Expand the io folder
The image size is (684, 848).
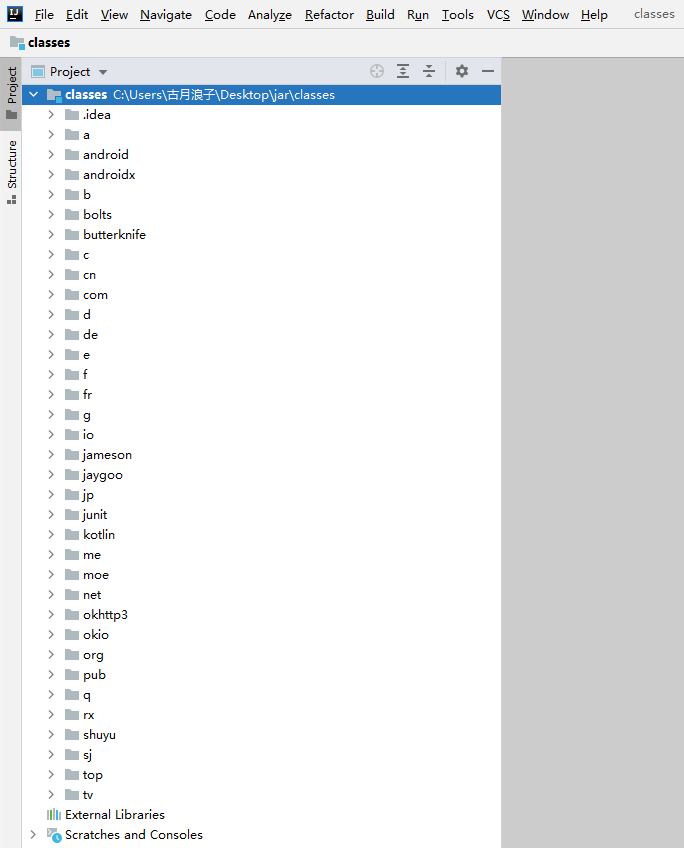(x=51, y=435)
